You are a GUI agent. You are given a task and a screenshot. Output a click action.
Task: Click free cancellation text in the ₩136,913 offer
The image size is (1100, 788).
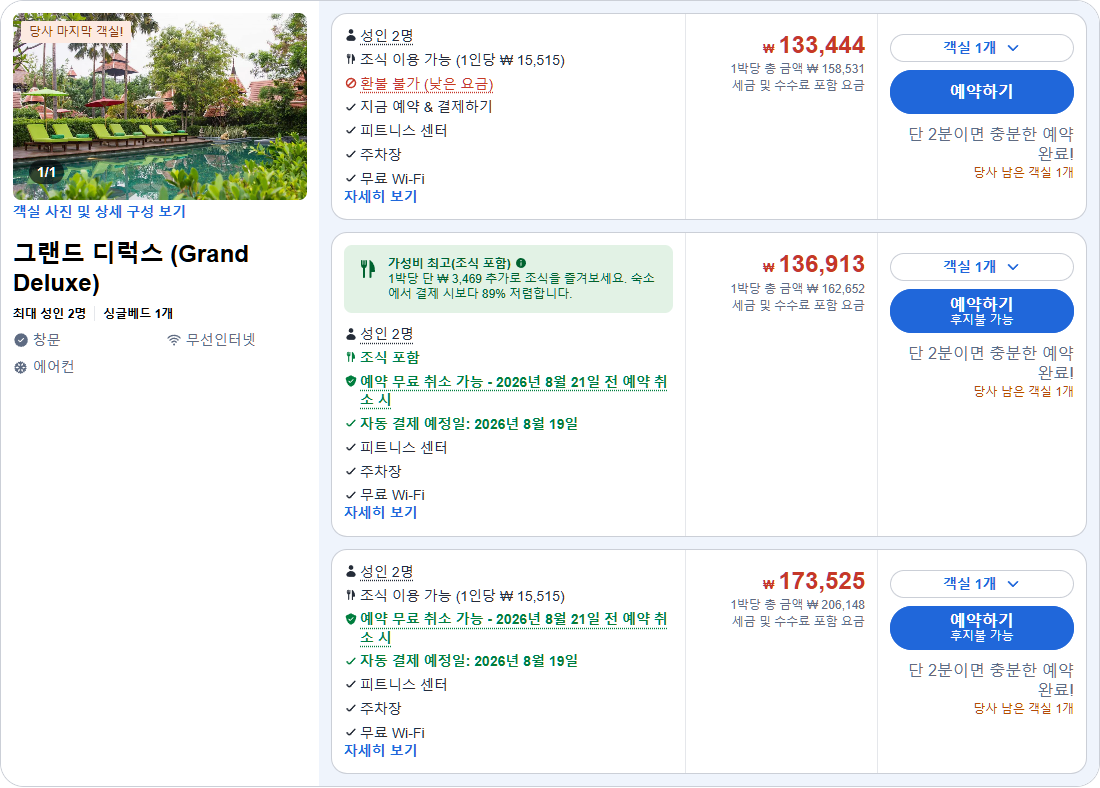pos(514,390)
